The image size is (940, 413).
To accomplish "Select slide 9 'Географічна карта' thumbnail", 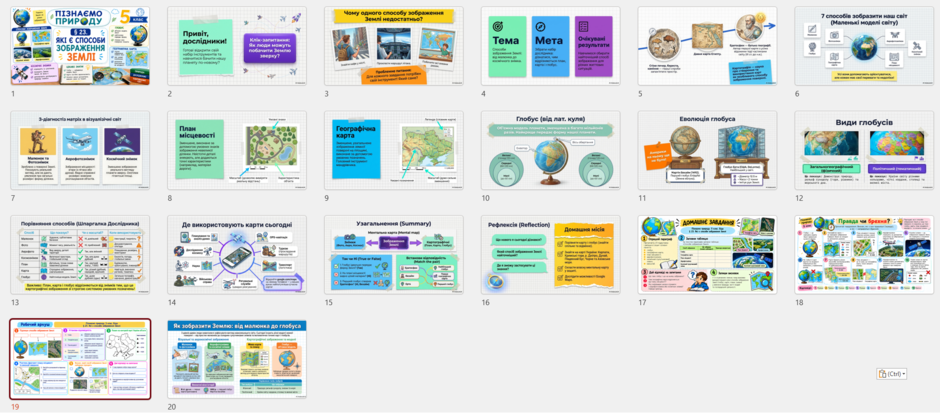I will pos(394,150).
